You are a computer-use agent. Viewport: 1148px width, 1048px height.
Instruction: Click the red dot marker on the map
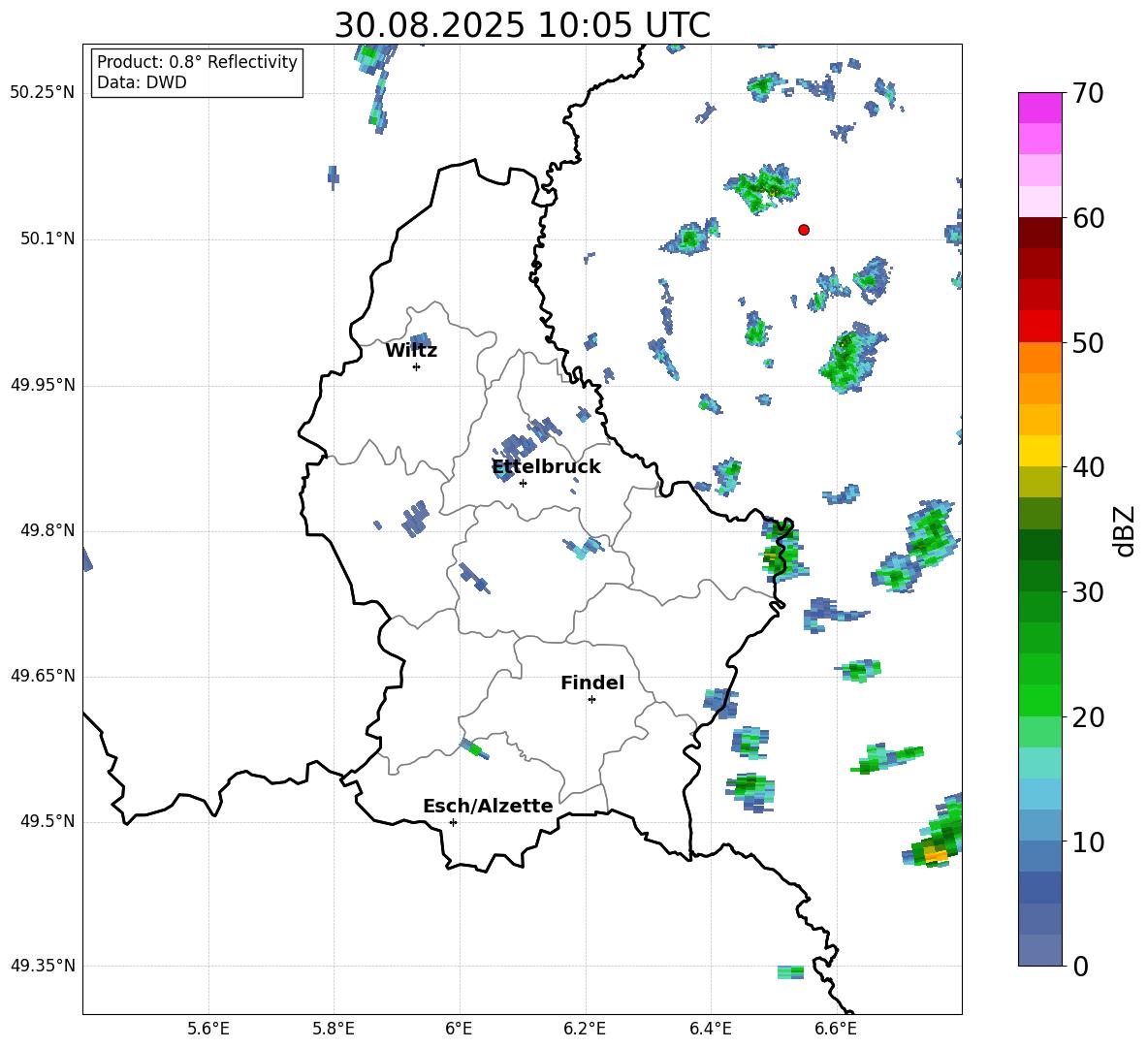[x=804, y=230]
